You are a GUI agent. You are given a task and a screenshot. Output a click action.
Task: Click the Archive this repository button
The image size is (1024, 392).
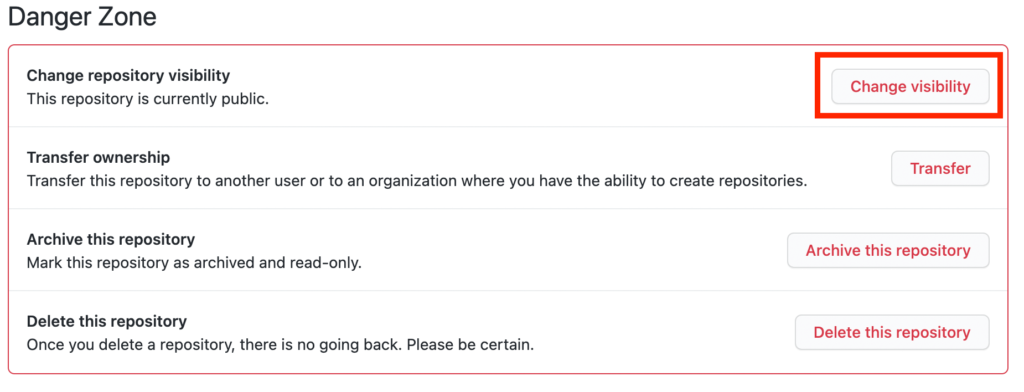[888, 250]
